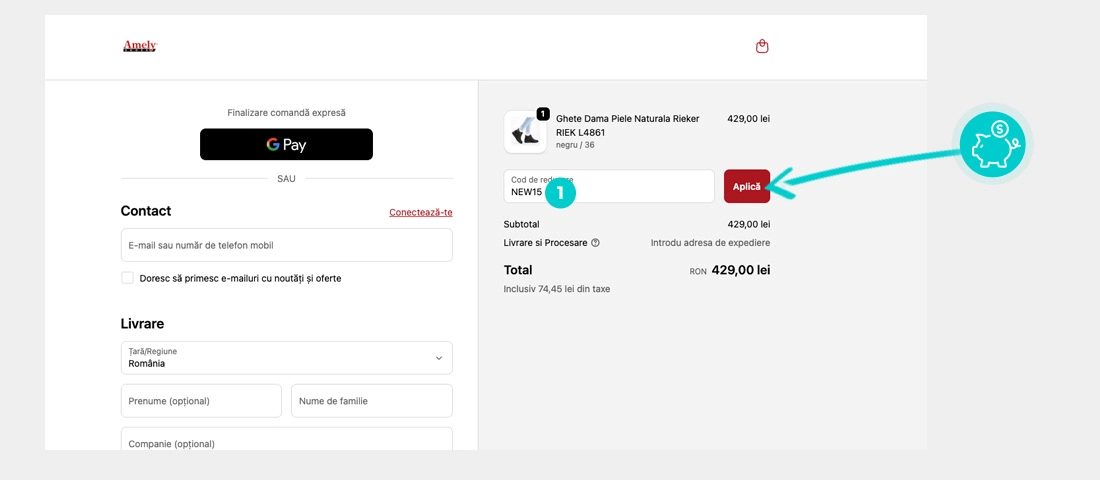Image resolution: width=1100 pixels, height=480 pixels.
Task: Open the Conectează-te login link
Action: tap(420, 212)
